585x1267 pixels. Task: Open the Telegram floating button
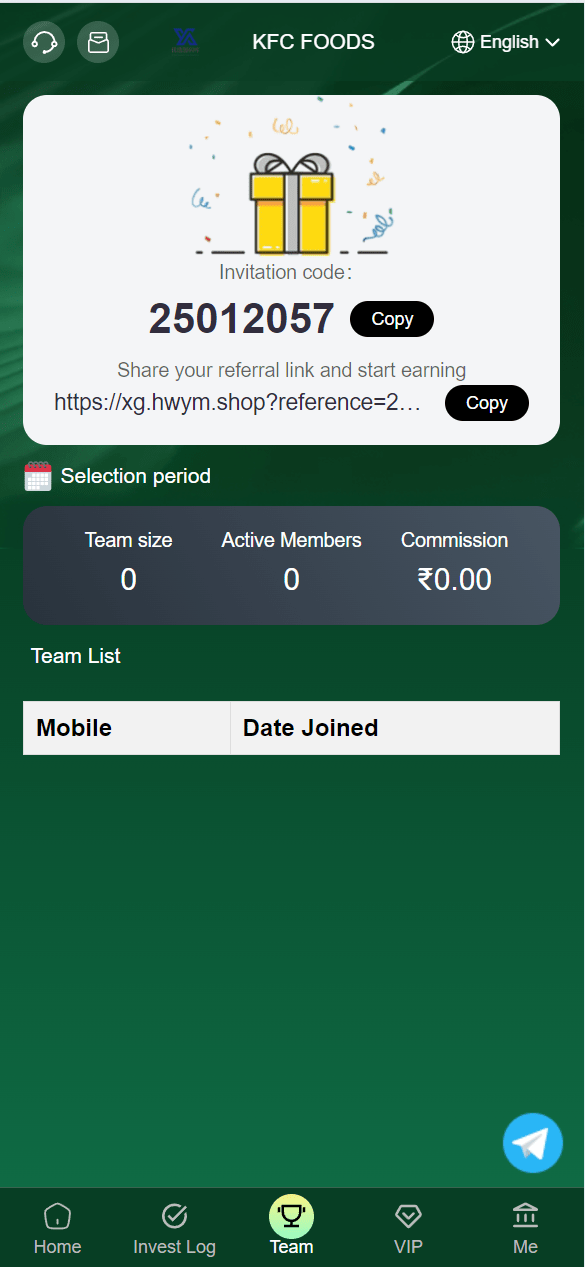pyautogui.click(x=533, y=1143)
